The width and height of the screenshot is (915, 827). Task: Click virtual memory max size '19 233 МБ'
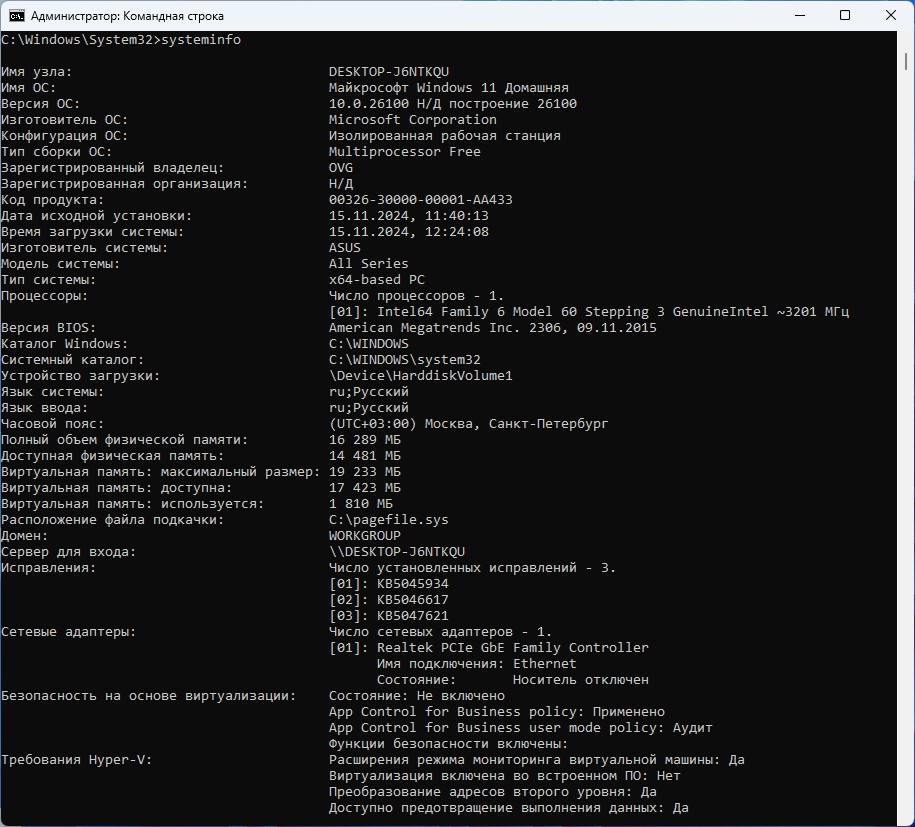[x=365, y=472]
